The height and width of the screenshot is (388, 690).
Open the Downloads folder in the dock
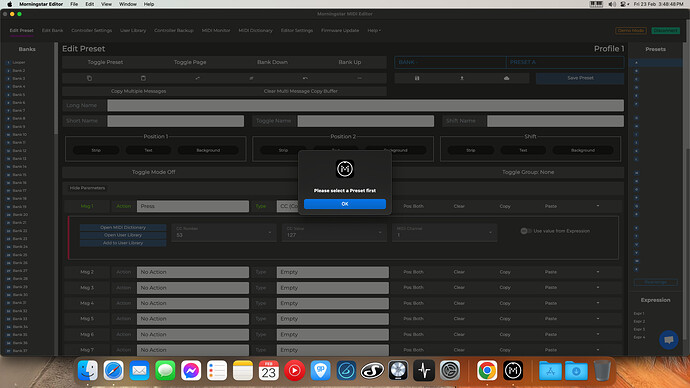coord(576,370)
